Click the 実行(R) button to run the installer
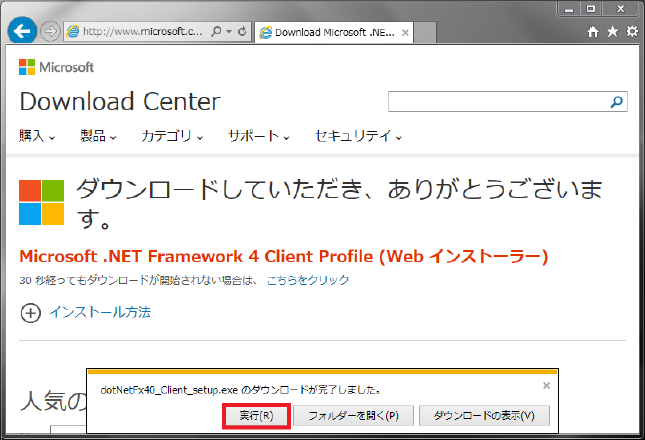The height and width of the screenshot is (440, 645). coord(256,416)
